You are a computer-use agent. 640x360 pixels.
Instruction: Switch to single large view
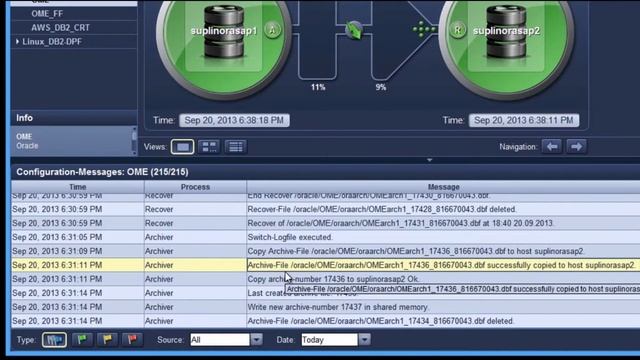coord(182,147)
